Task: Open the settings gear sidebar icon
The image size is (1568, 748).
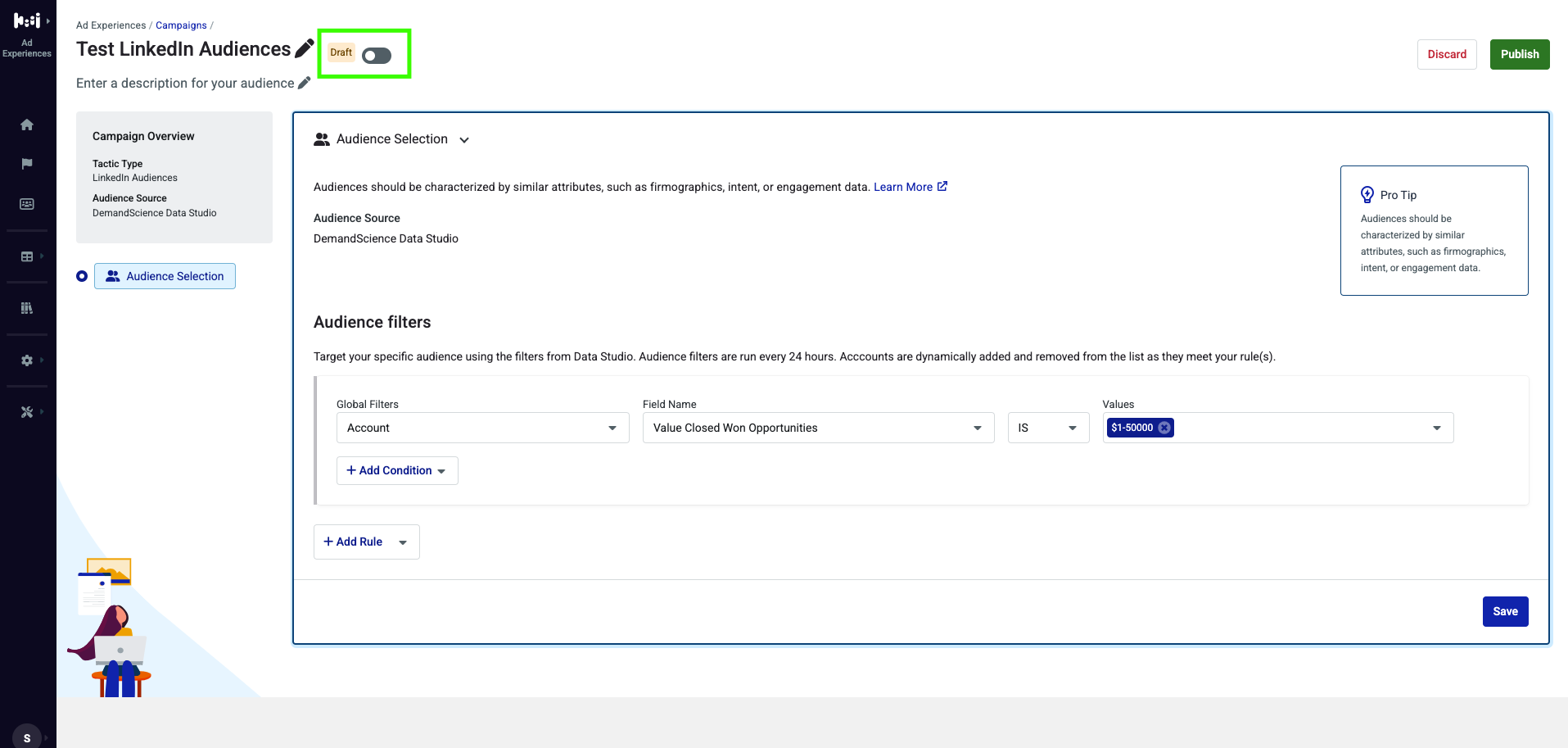Action: click(x=27, y=360)
